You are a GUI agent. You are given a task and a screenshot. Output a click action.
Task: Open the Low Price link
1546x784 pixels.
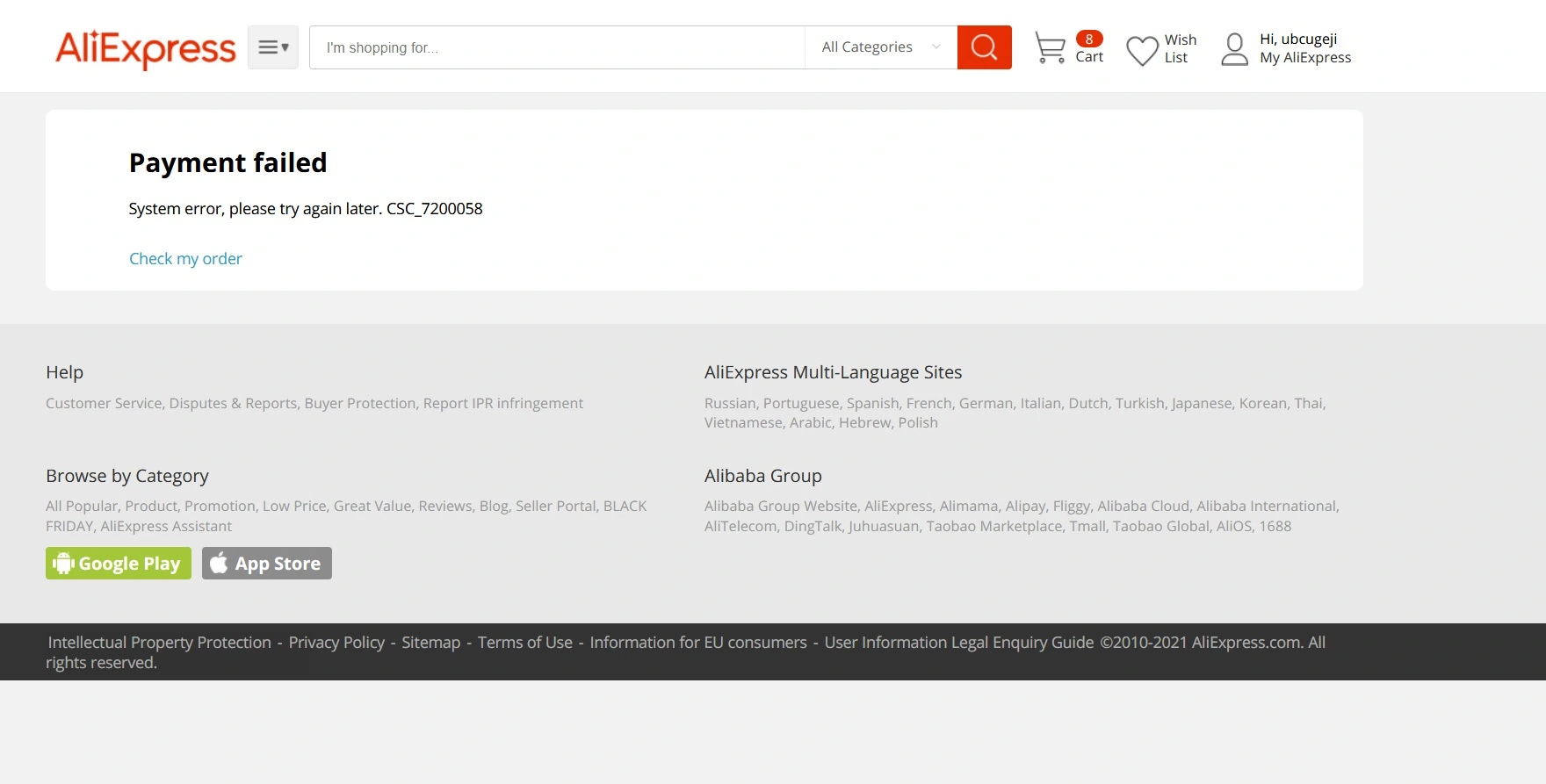(x=294, y=506)
